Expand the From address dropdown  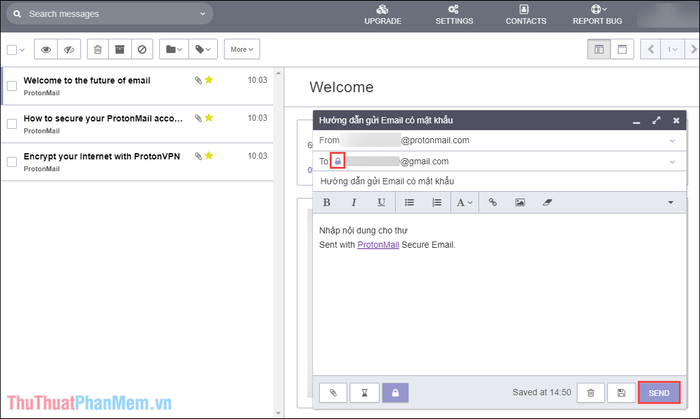(672, 141)
